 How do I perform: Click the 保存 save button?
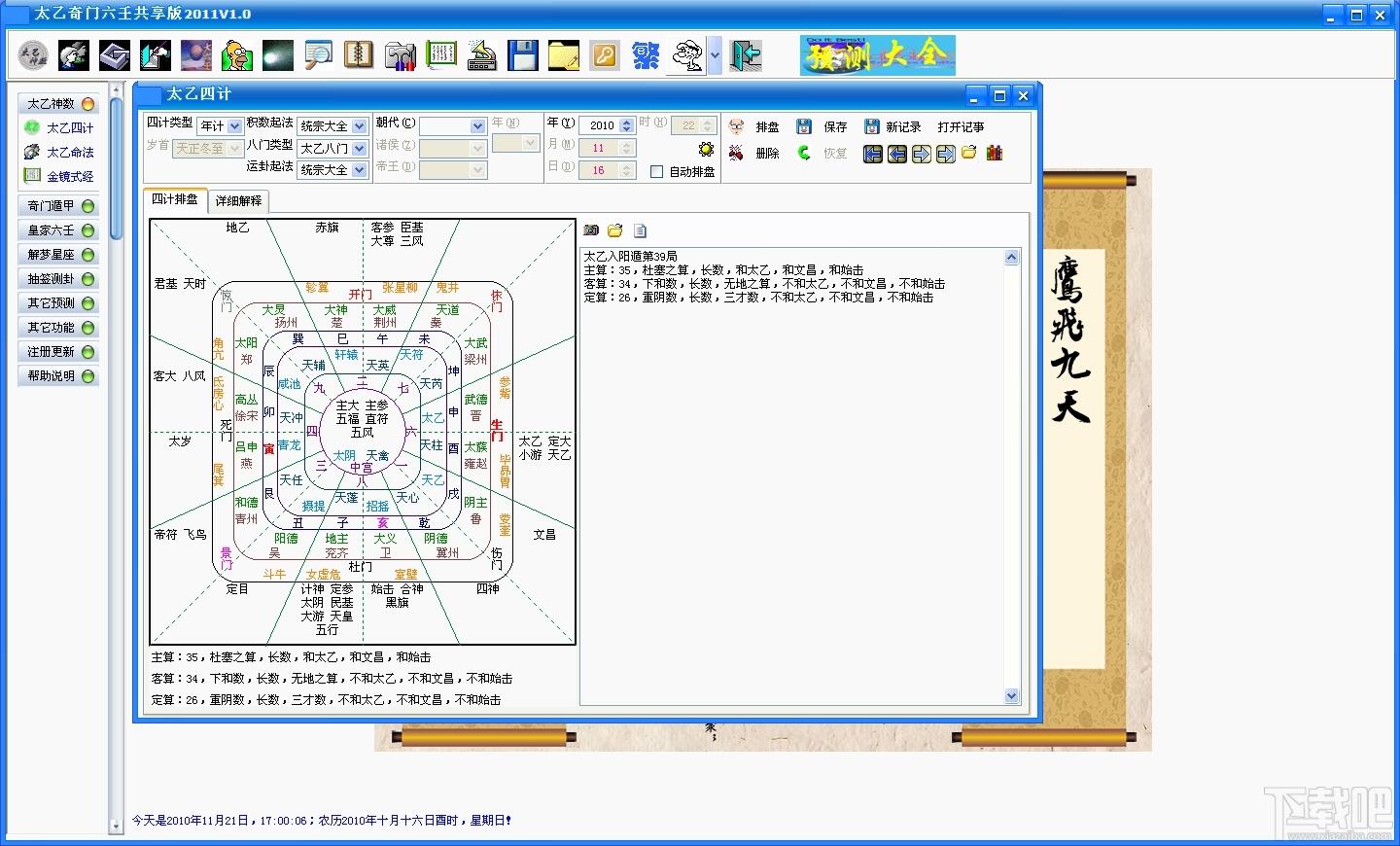[x=822, y=127]
